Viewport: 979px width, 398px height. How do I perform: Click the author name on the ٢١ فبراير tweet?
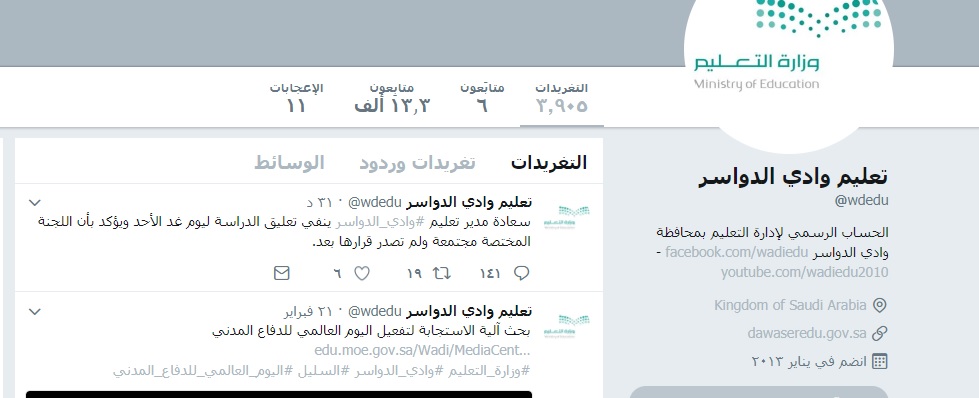469,311
